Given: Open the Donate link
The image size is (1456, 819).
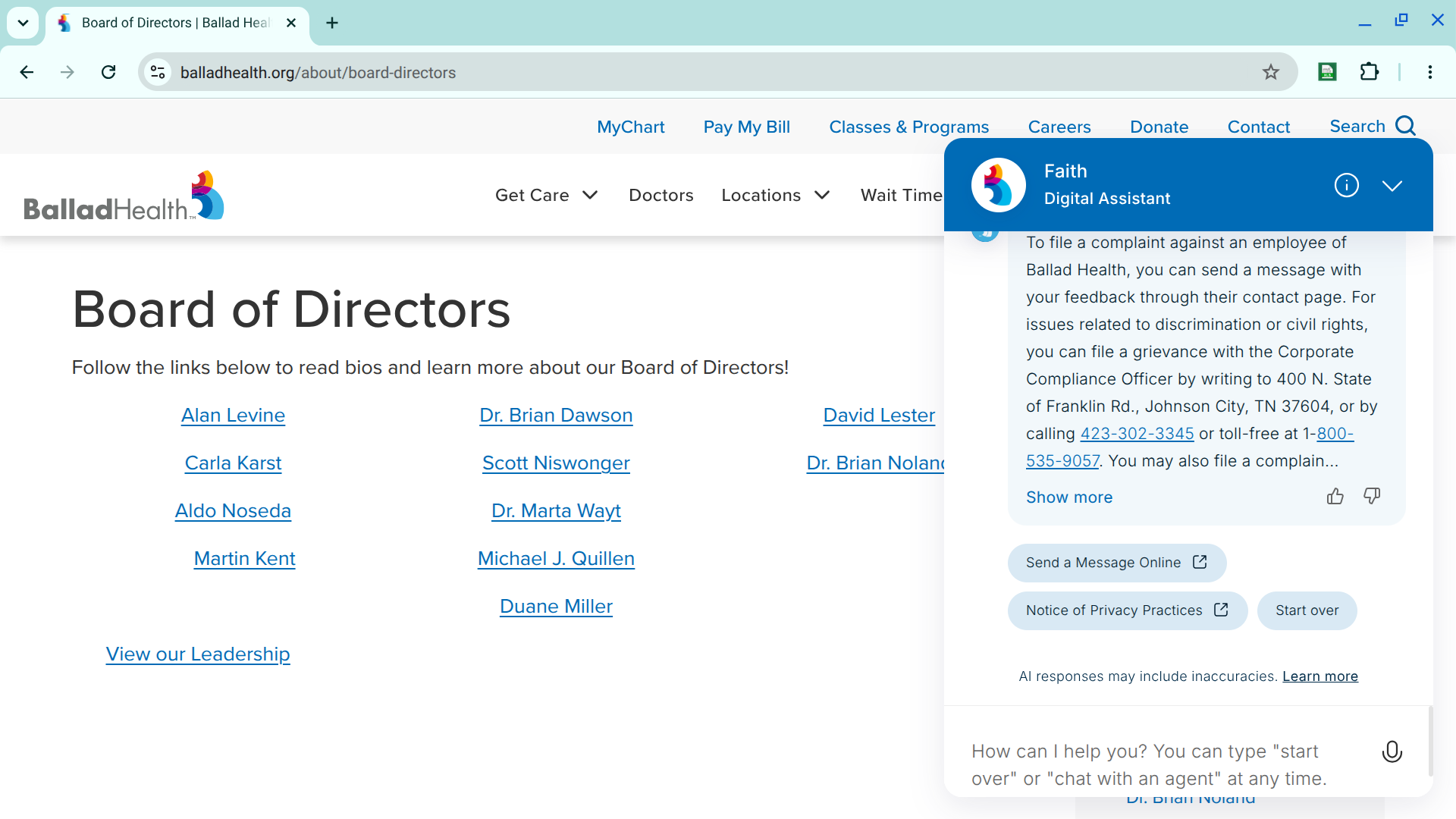Looking at the screenshot, I should tap(1159, 127).
